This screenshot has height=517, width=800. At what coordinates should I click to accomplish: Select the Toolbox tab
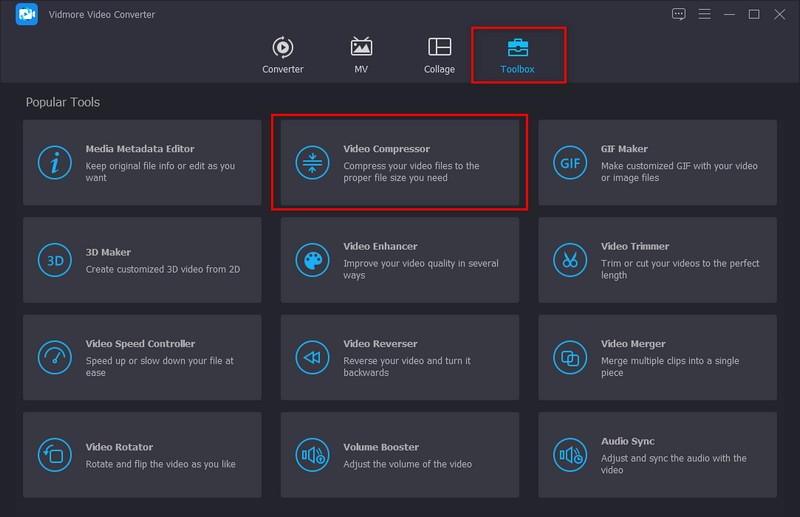point(518,55)
